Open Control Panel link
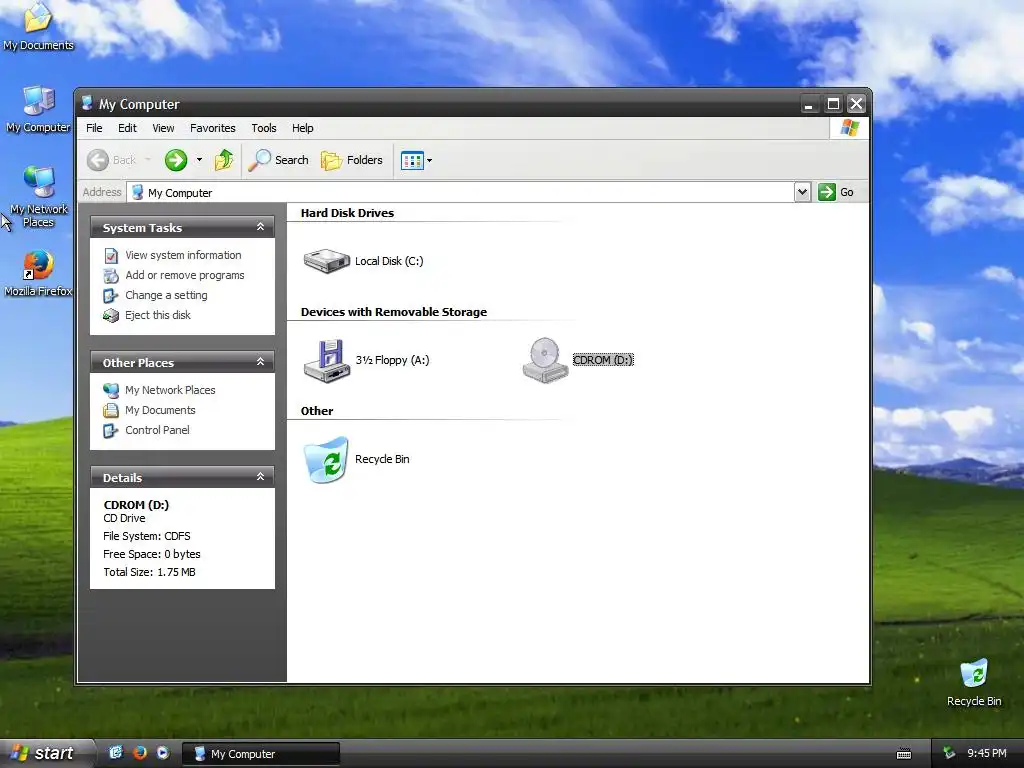The width and height of the screenshot is (1024, 768). [157, 430]
